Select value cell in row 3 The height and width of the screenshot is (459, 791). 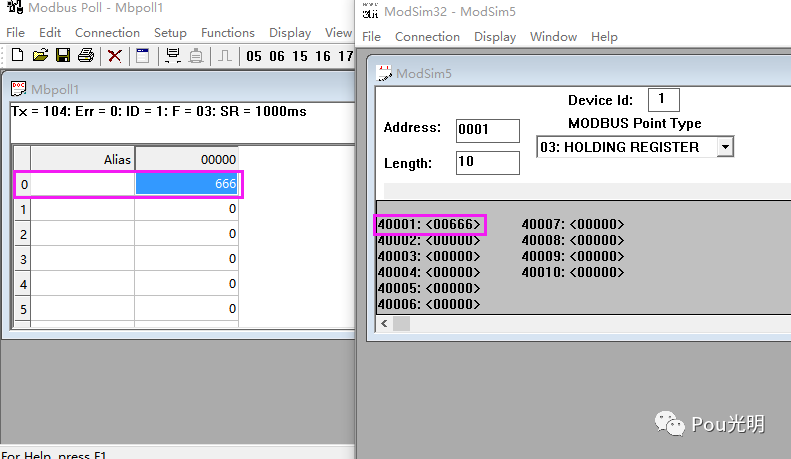187,259
